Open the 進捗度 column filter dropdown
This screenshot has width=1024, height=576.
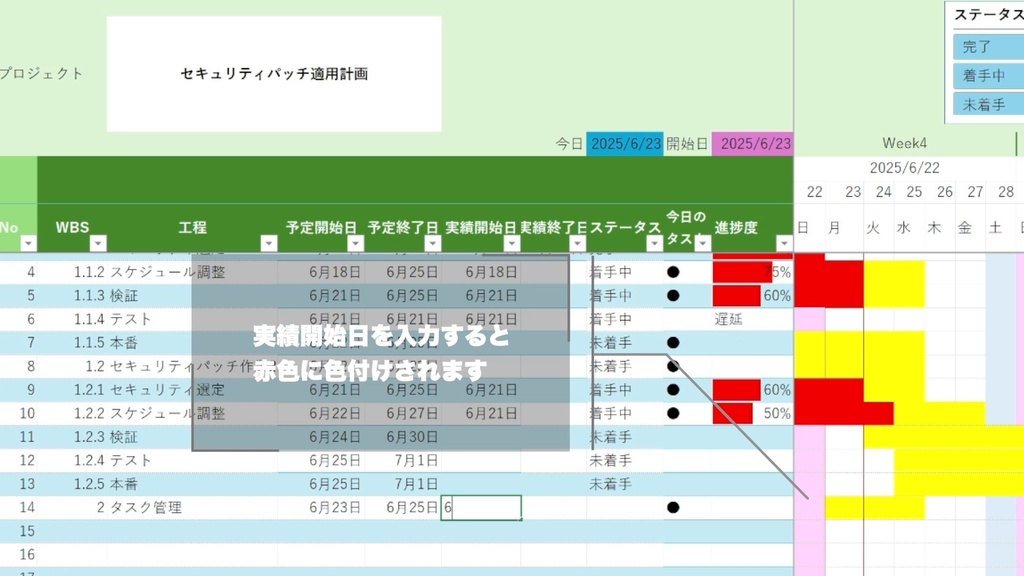coord(785,243)
